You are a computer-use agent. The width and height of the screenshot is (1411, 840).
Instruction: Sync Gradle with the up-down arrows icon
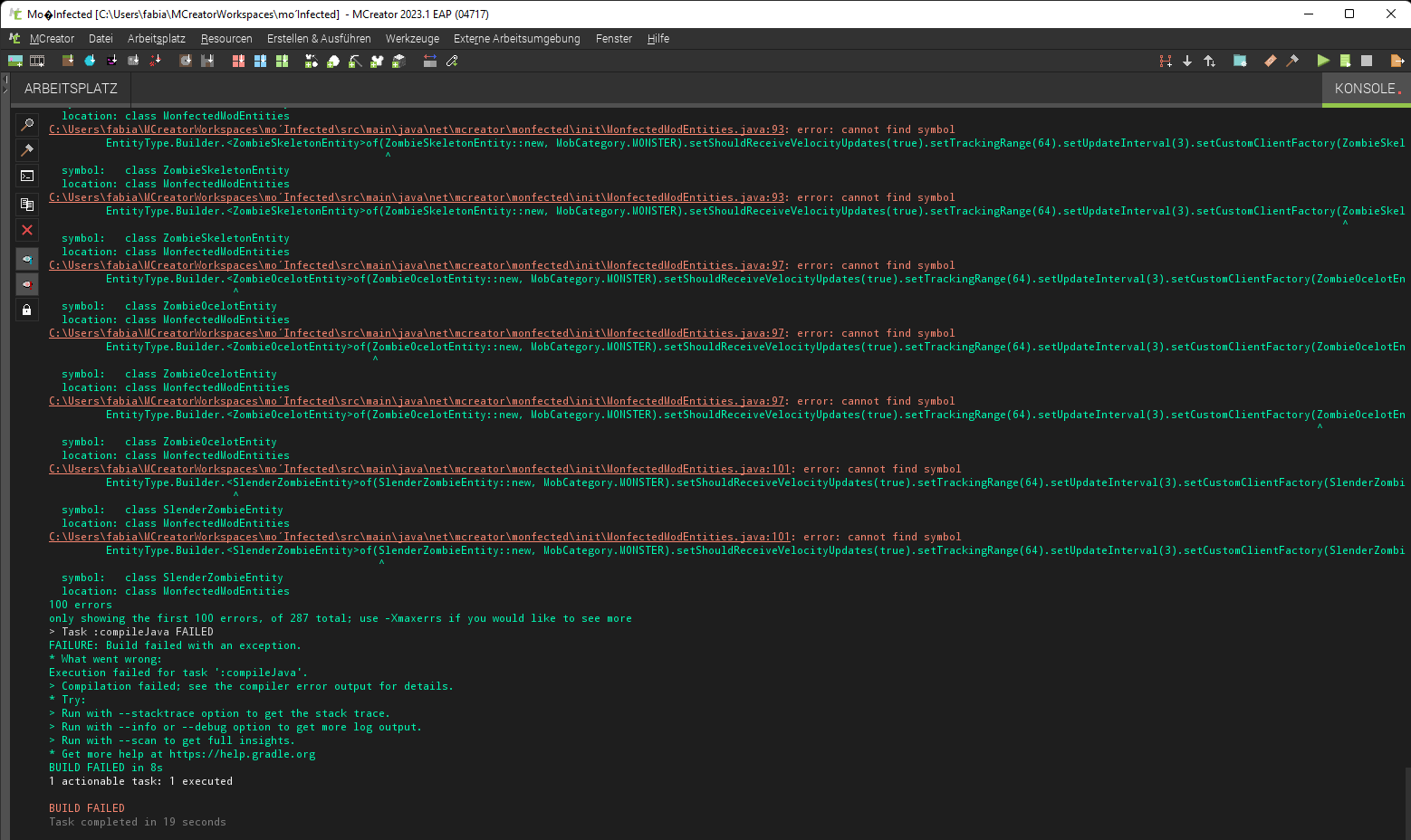[1210, 61]
